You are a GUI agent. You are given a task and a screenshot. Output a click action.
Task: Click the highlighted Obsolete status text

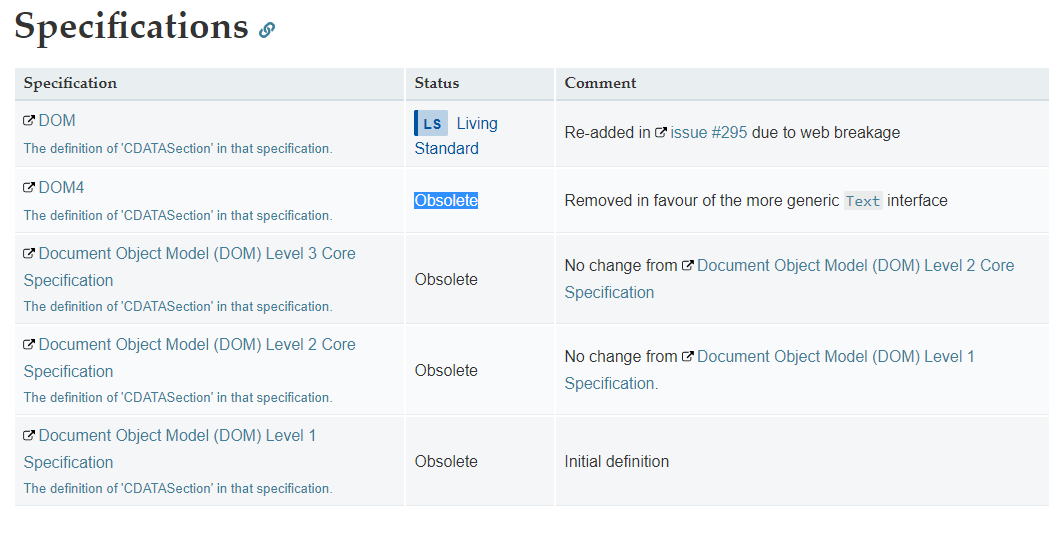[x=446, y=200]
